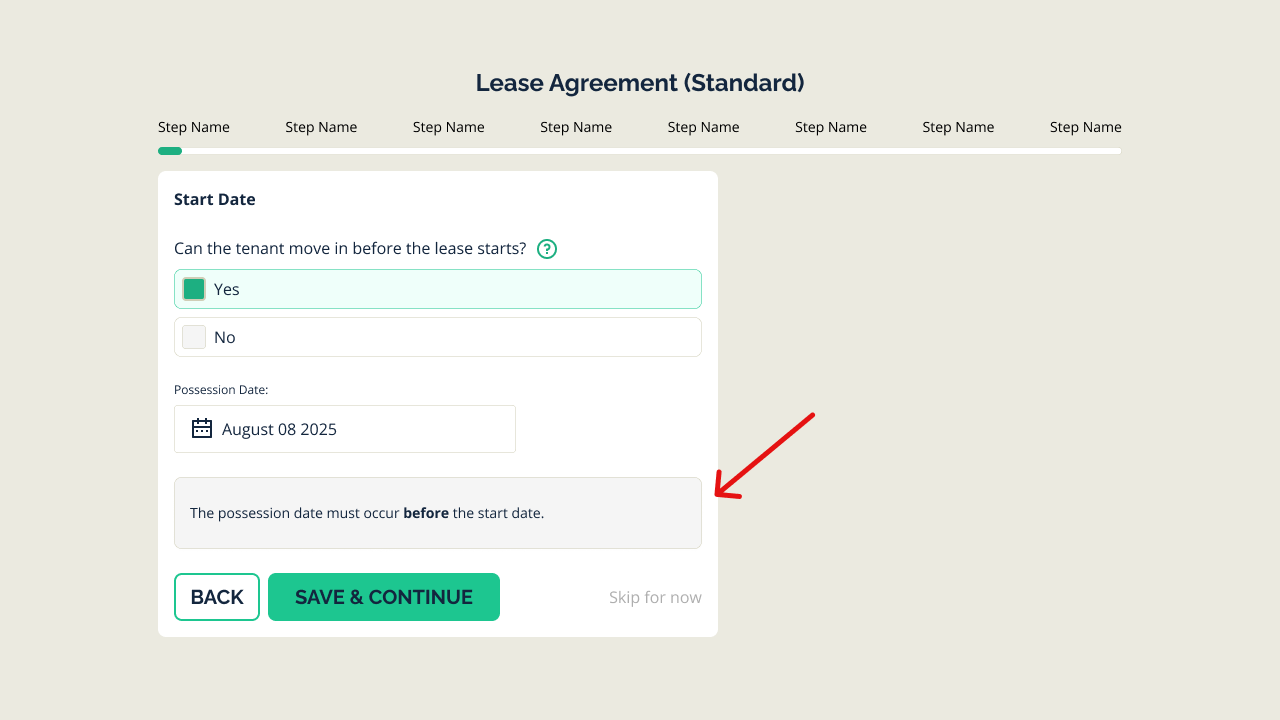Select the Start Date heading

[x=214, y=199]
